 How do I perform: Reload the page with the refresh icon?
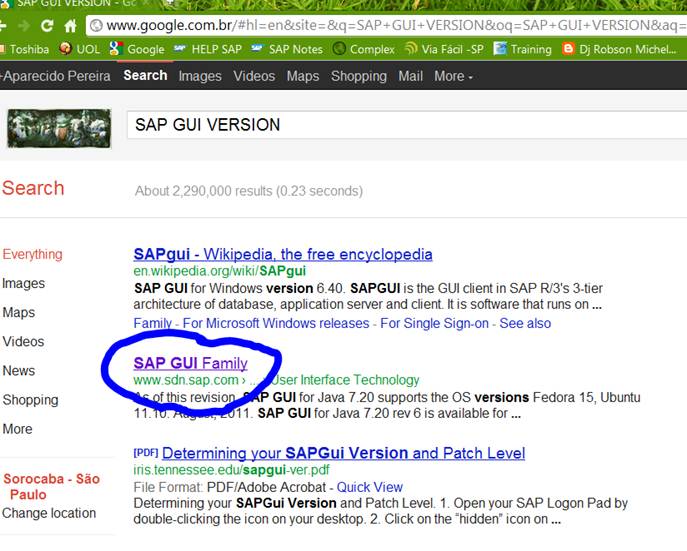[47, 26]
